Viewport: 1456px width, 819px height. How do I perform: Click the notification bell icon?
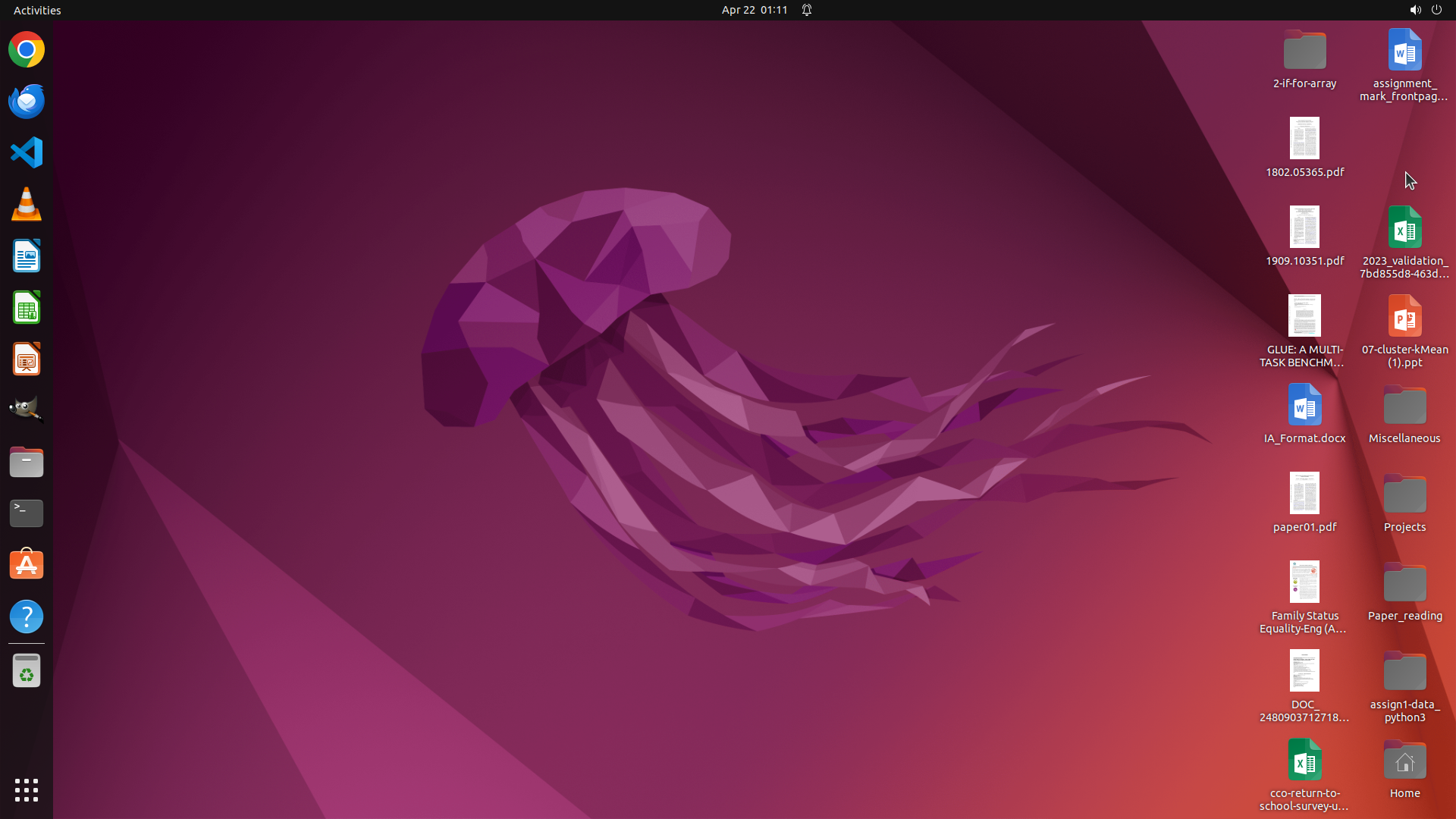pyautogui.click(x=807, y=10)
